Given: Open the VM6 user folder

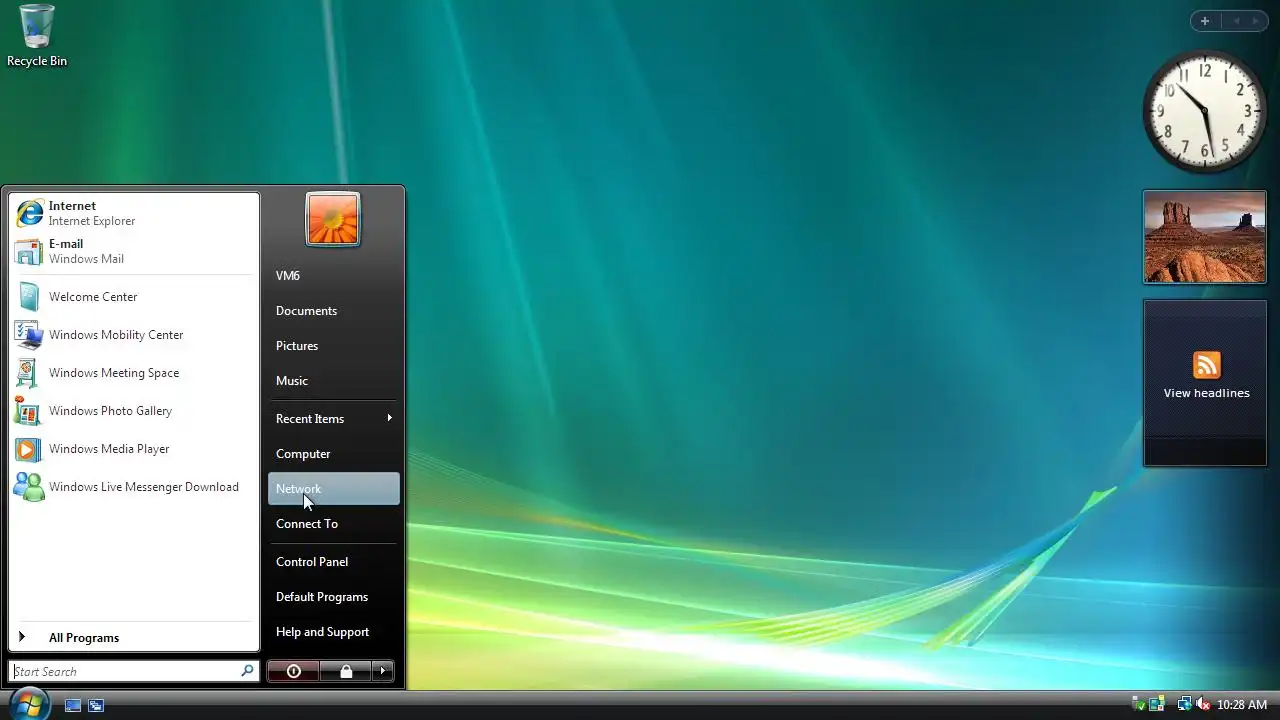Looking at the screenshot, I should (334, 275).
